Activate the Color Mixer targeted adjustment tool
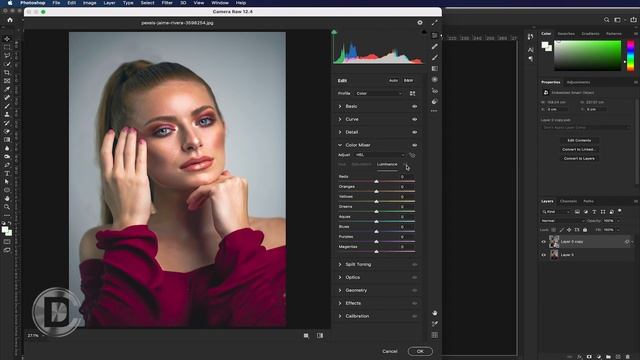 click(x=412, y=155)
